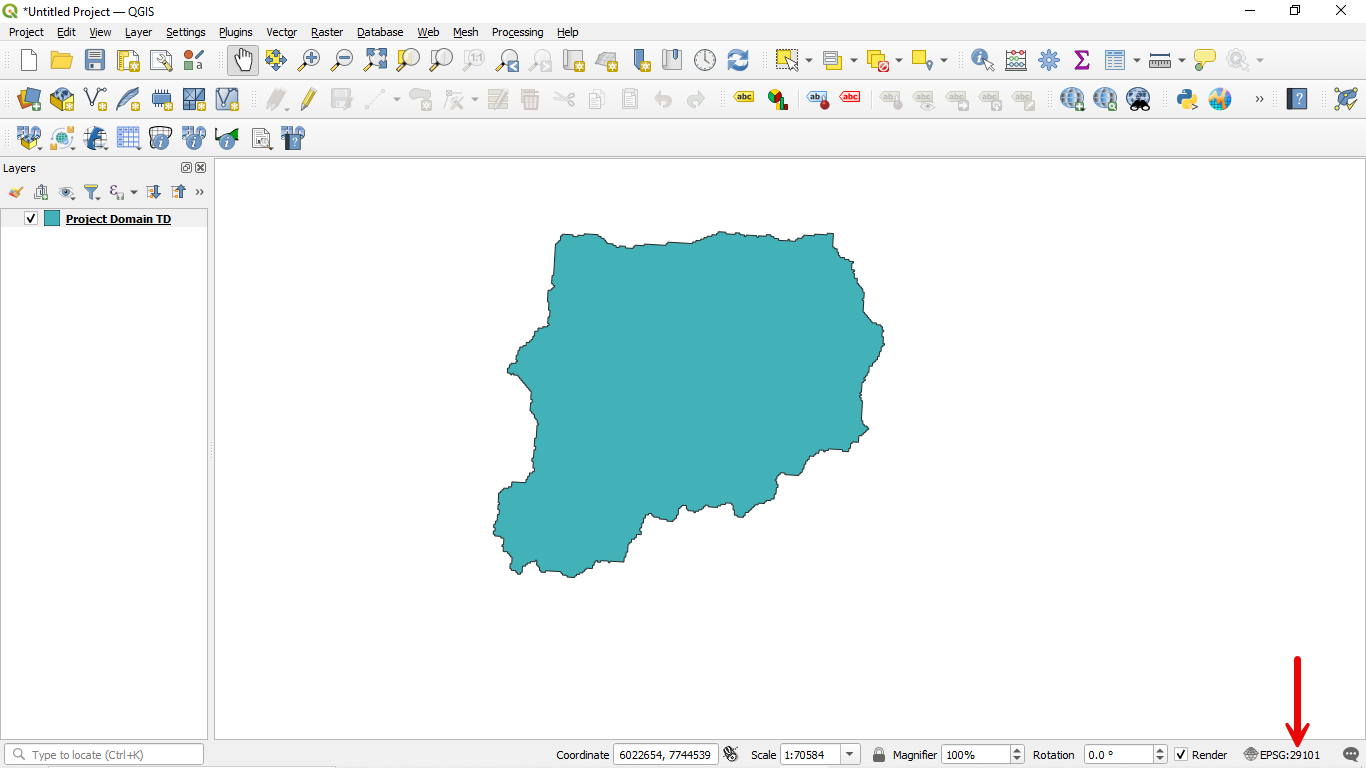This screenshot has height=768, width=1366.
Task: Click the Zoom In magnifier tool
Action: [309, 60]
